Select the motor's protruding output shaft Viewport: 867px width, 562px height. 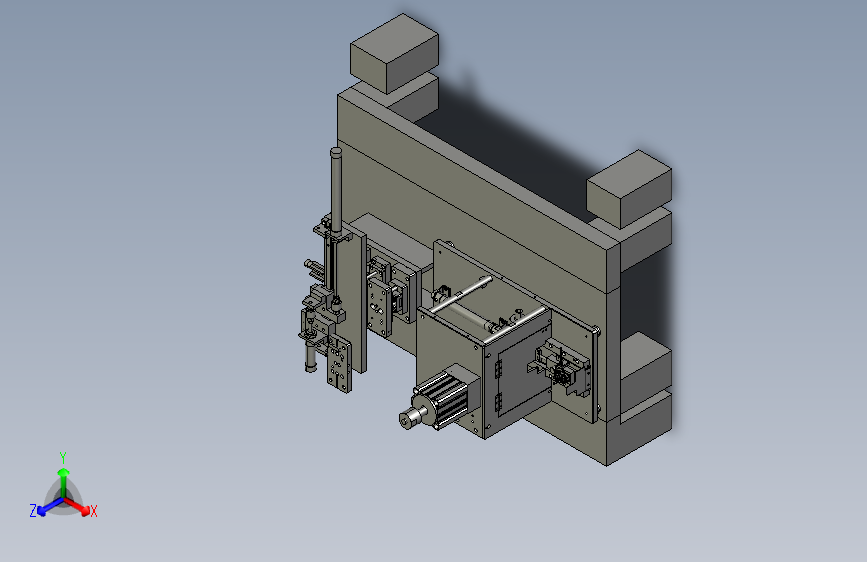(x=410, y=418)
